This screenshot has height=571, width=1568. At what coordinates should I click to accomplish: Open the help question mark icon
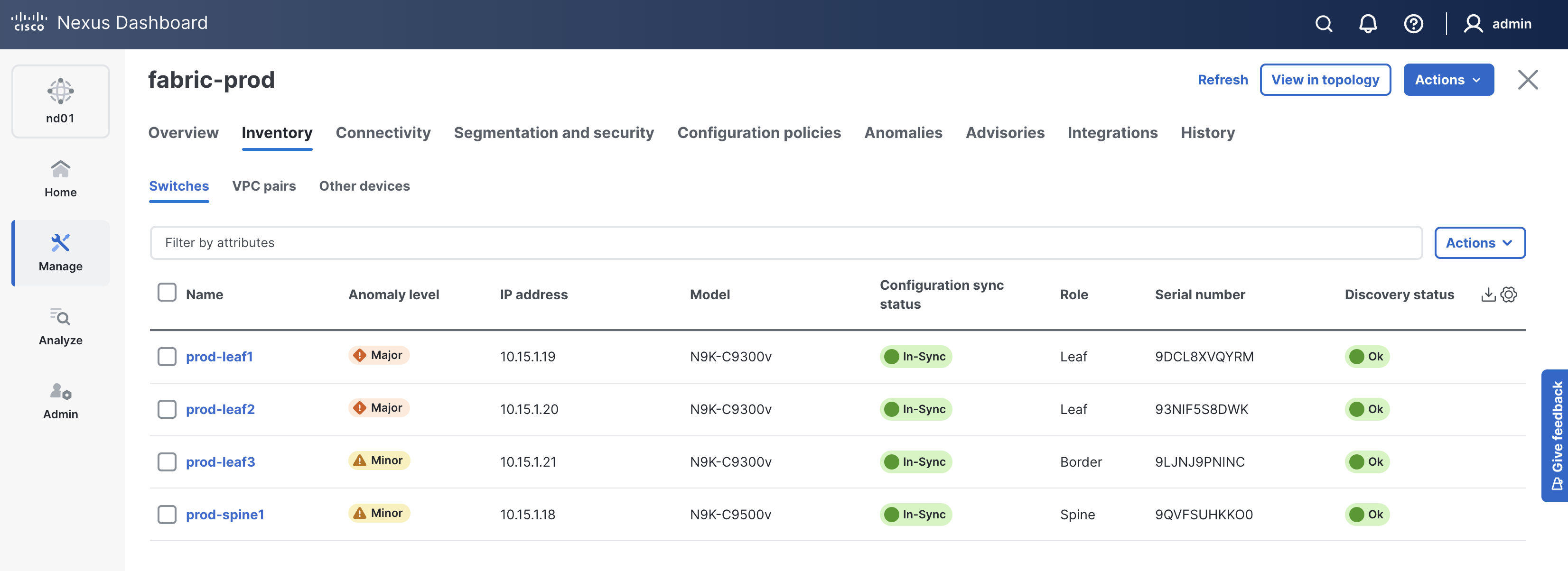(1413, 24)
